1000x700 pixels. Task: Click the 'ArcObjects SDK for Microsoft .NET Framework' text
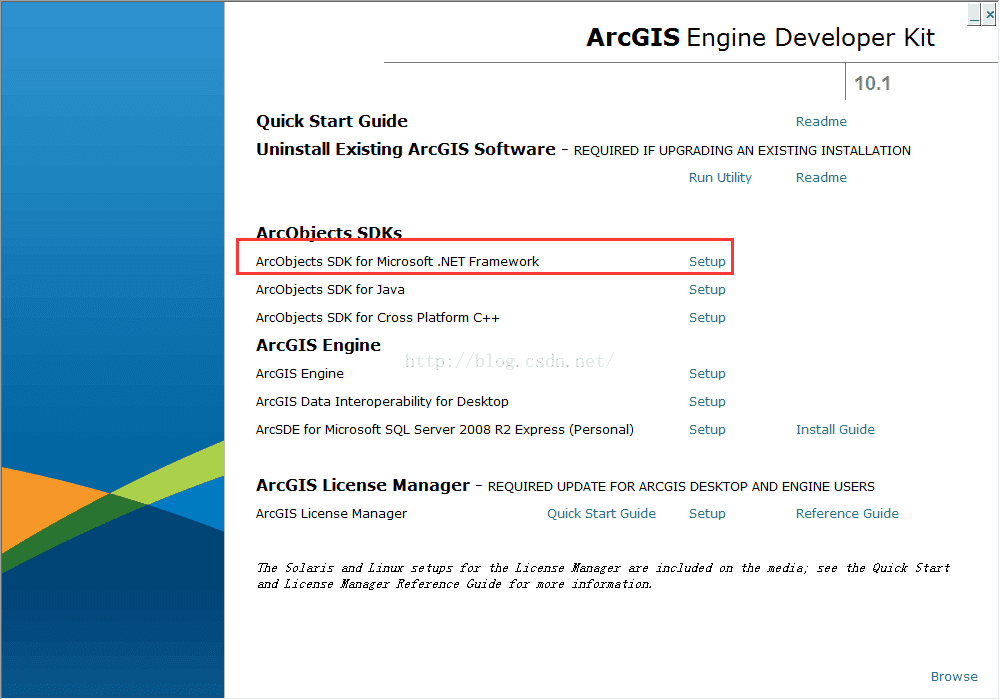pos(397,261)
